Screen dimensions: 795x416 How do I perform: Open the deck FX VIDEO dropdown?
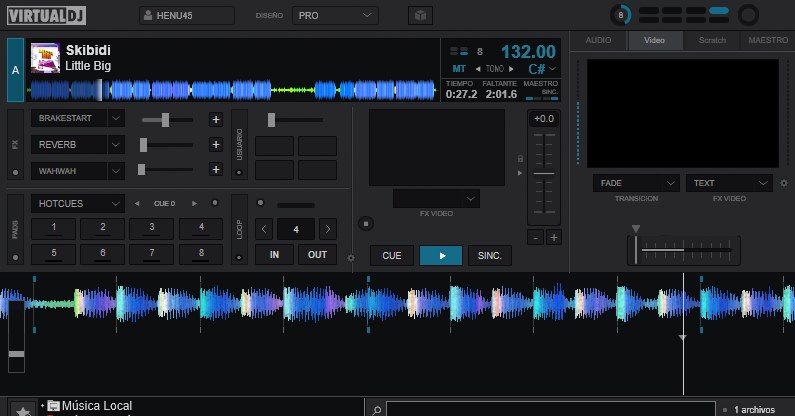point(436,199)
